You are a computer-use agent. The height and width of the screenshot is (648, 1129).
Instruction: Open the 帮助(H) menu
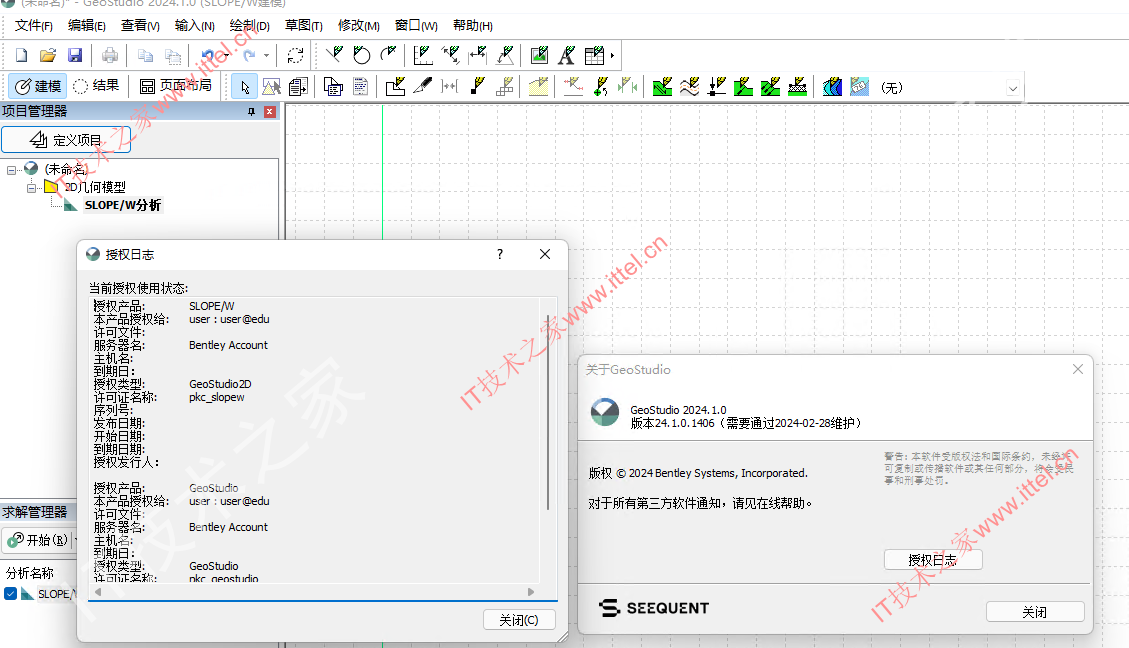click(472, 26)
